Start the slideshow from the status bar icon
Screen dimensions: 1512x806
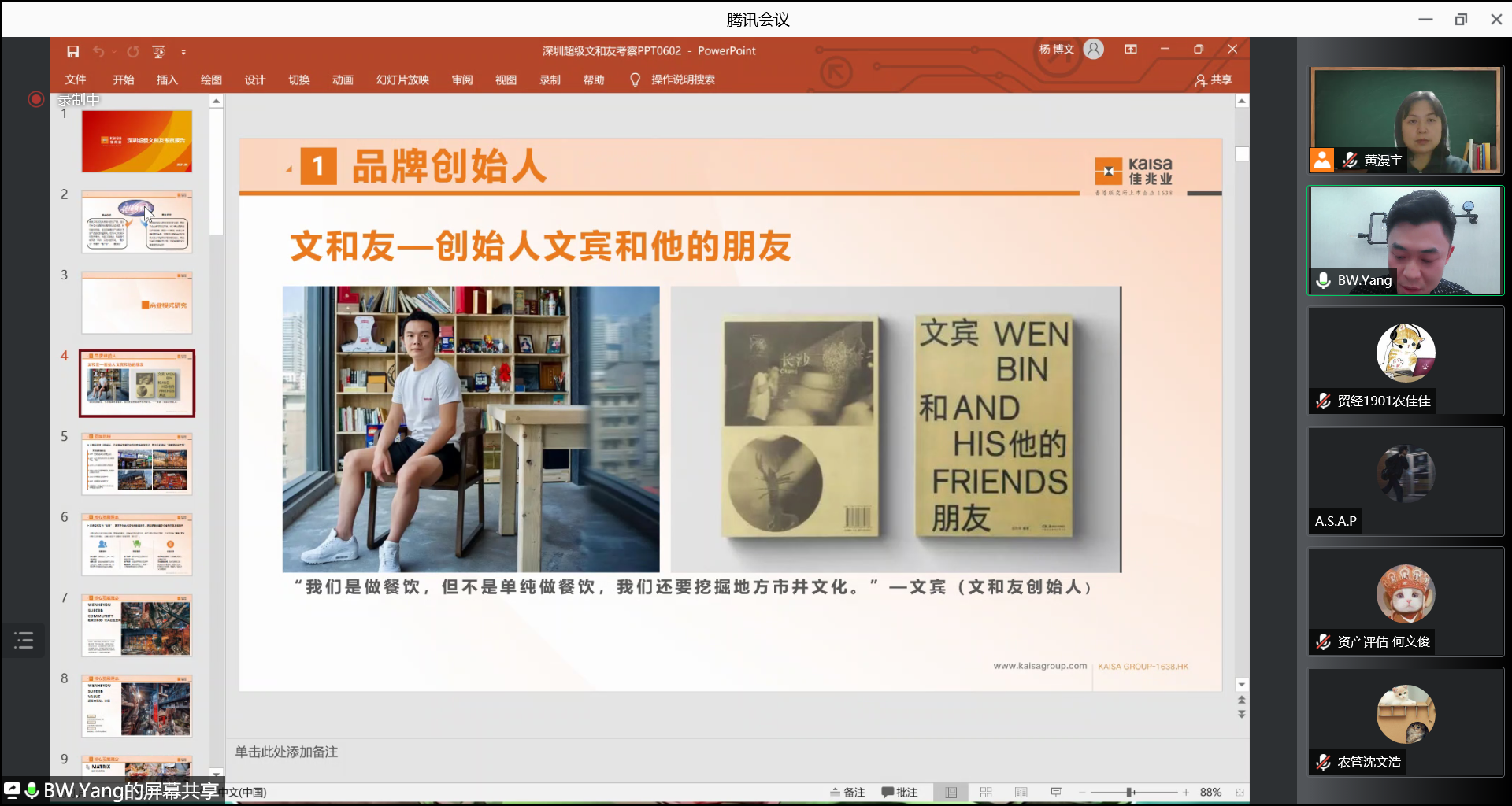pyautogui.click(x=1056, y=793)
